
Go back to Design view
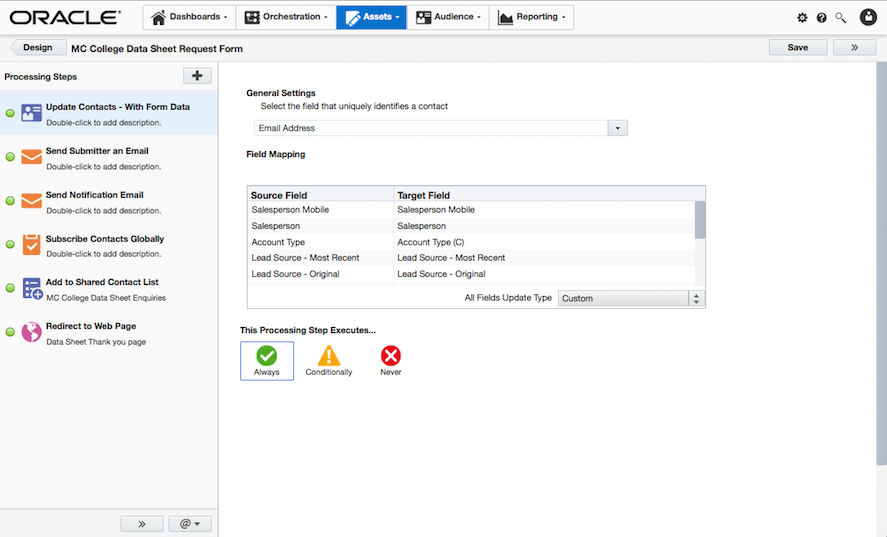click(x=37, y=47)
